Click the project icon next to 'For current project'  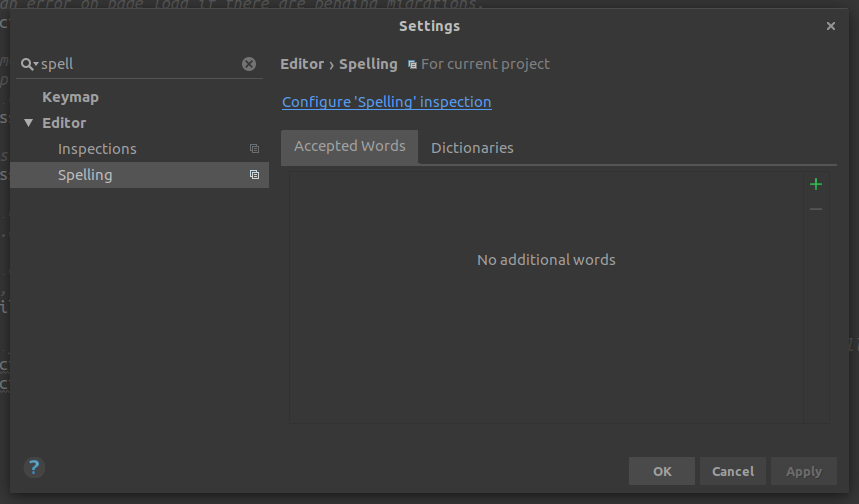point(412,65)
